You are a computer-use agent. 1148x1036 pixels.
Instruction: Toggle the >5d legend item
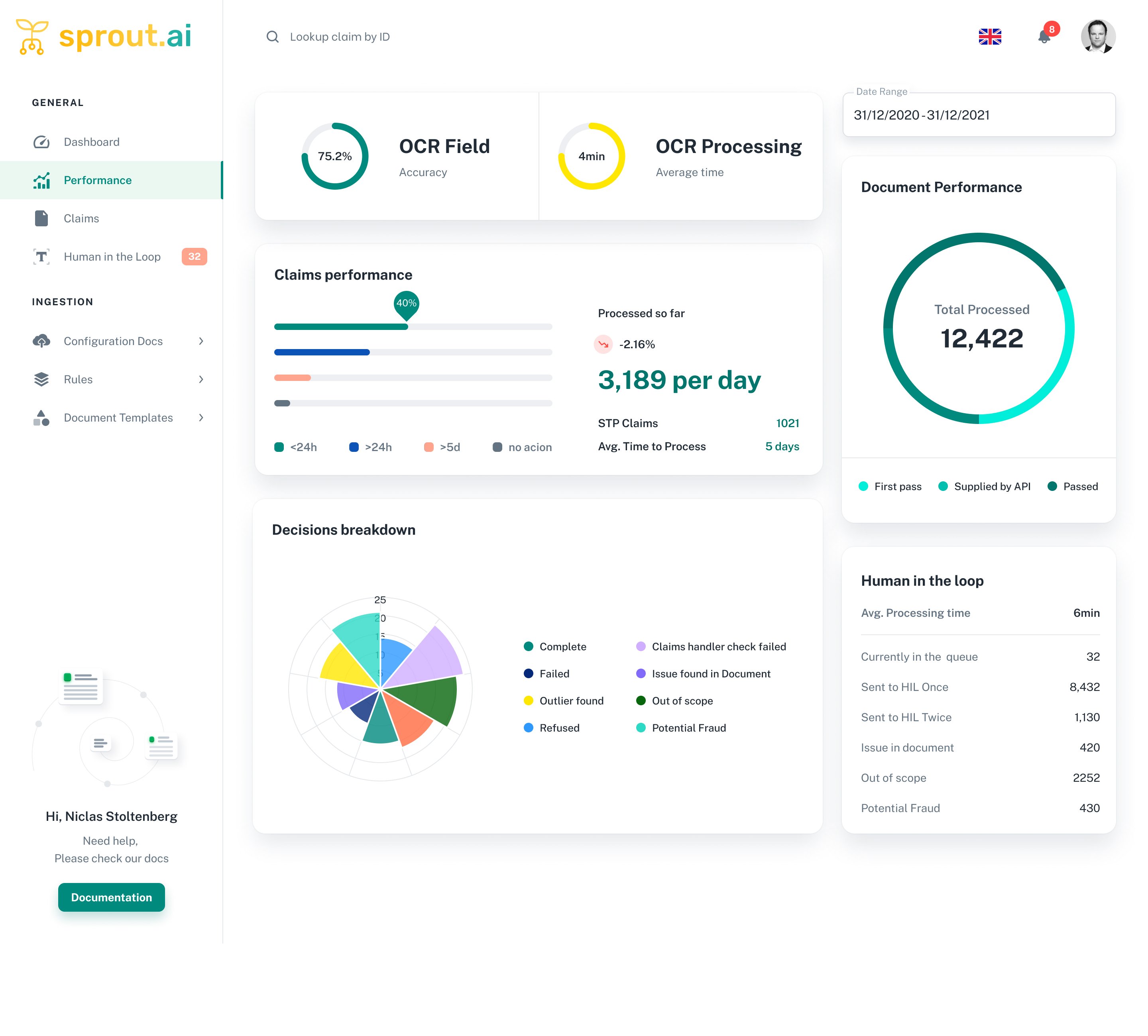pos(442,447)
